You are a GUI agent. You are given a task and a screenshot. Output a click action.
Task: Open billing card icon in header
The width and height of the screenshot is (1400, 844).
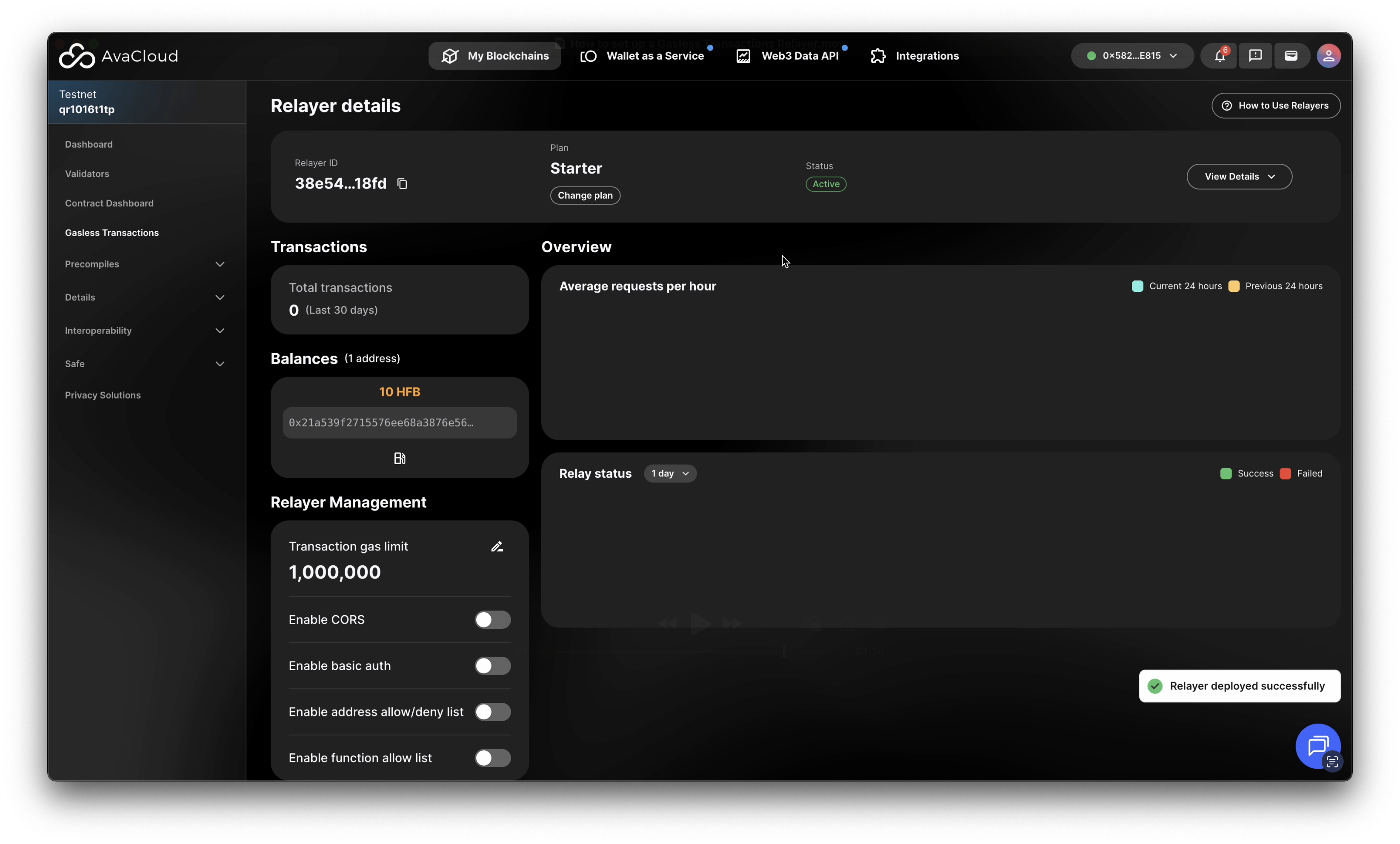click(x=1291, y=56)
